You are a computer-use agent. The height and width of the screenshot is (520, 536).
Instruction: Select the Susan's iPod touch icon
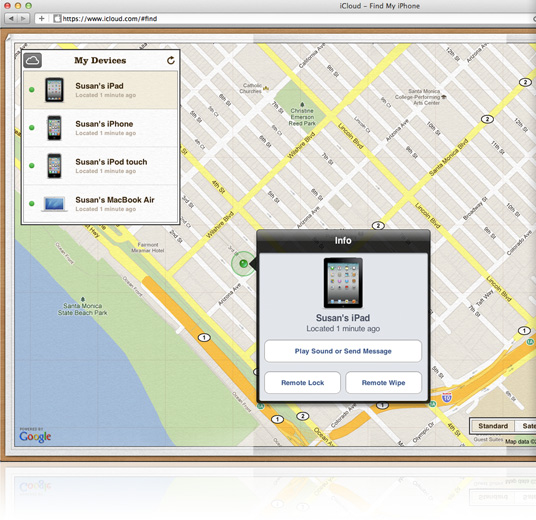54,166
